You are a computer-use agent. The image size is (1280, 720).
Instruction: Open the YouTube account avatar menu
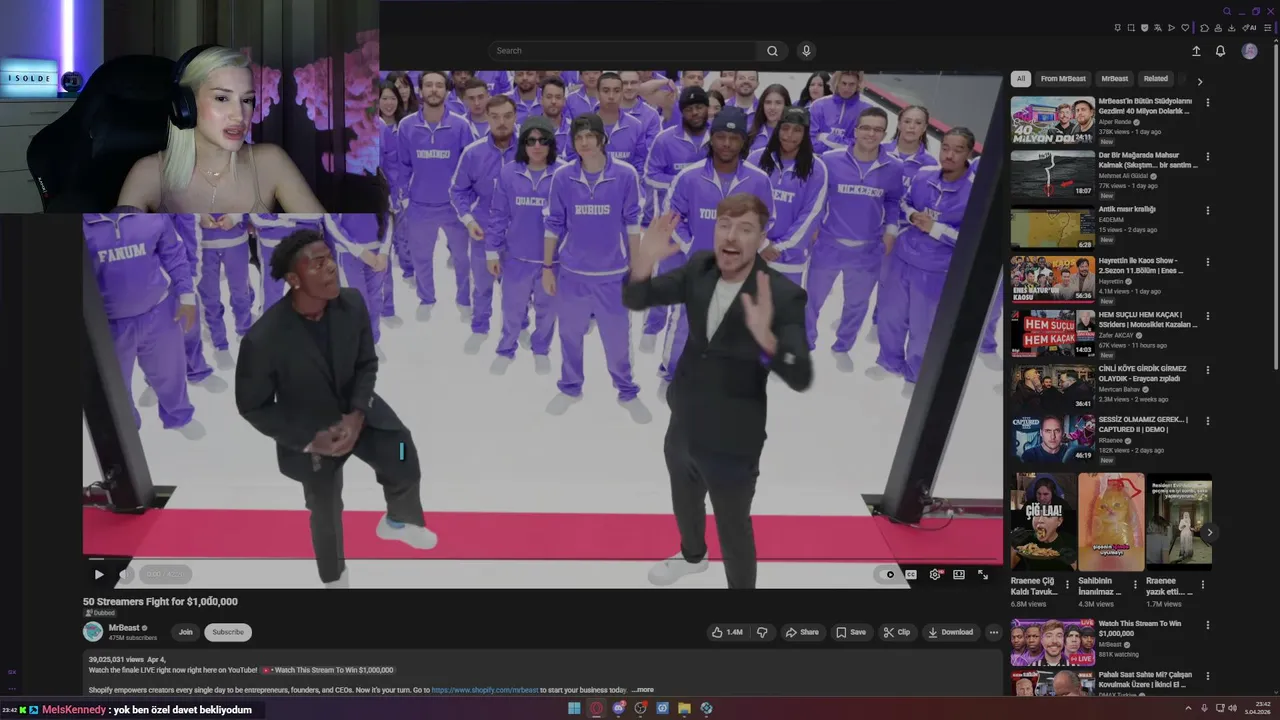tap(1249, 51)
